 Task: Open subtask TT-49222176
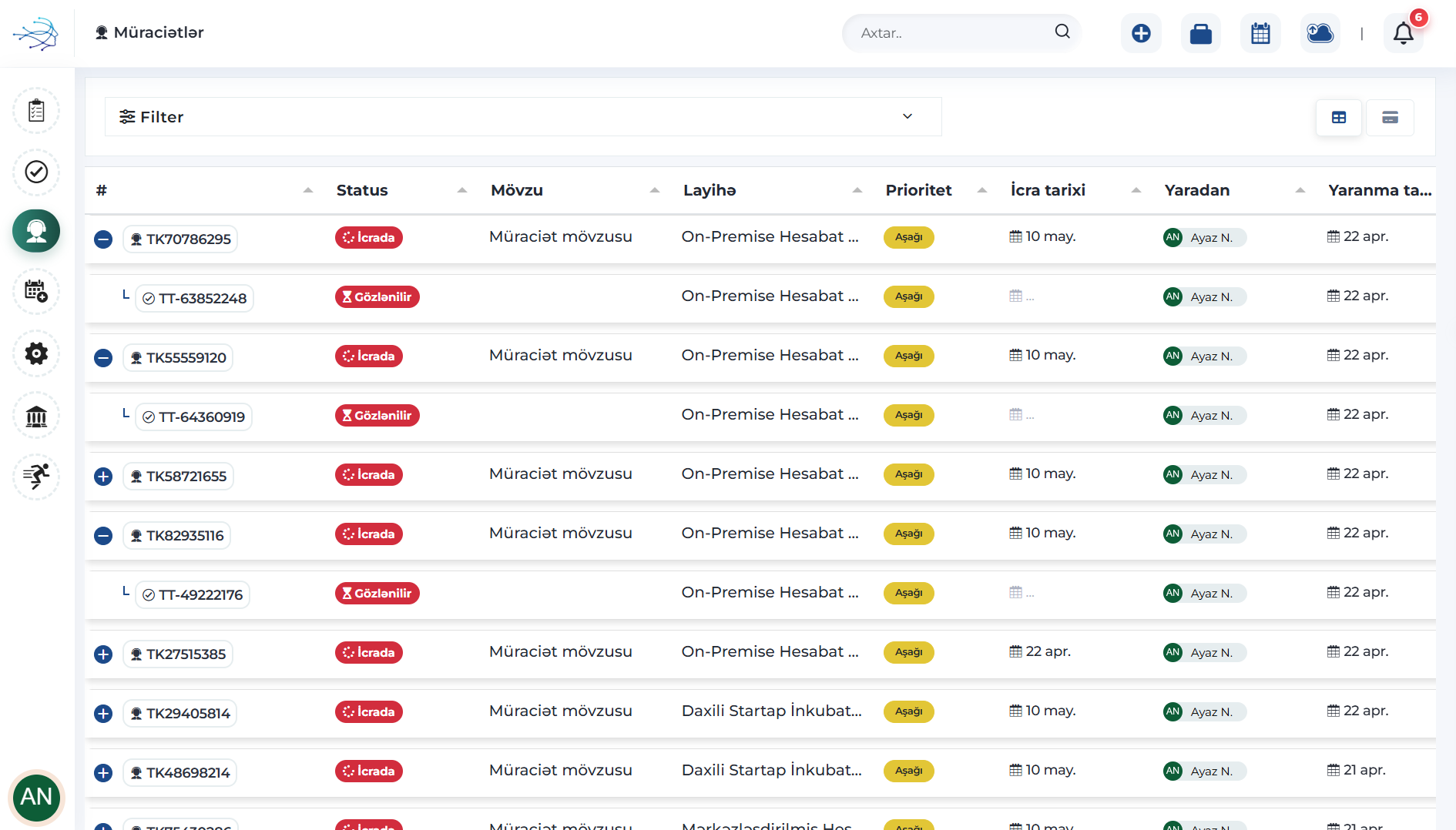click(x=193, y=595)
